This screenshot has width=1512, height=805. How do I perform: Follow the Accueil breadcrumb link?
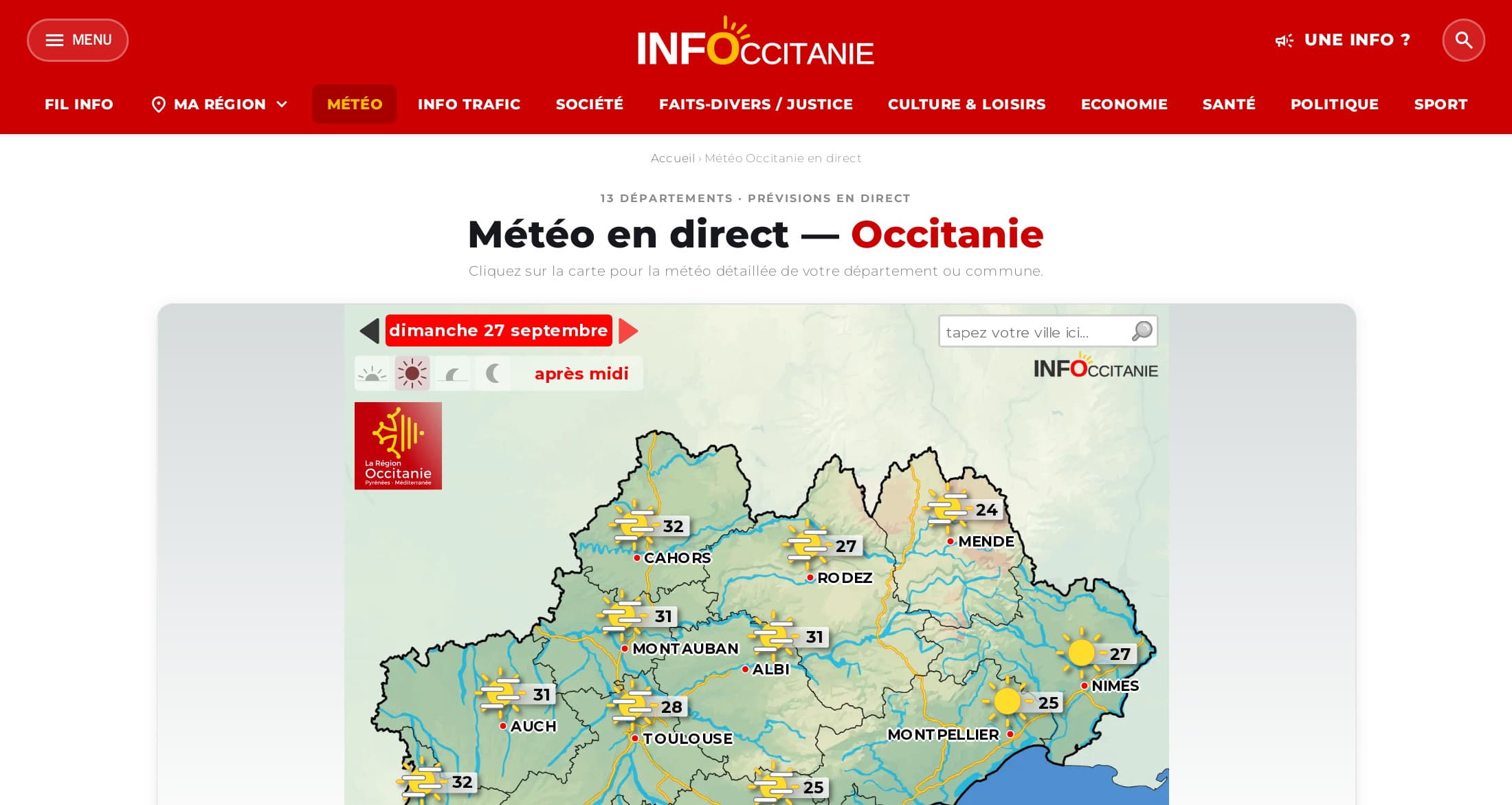click(x=673, y=158)
